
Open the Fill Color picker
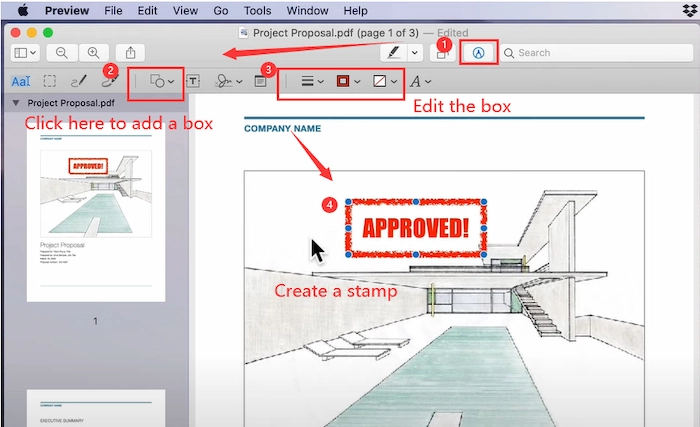pos(385,81)
